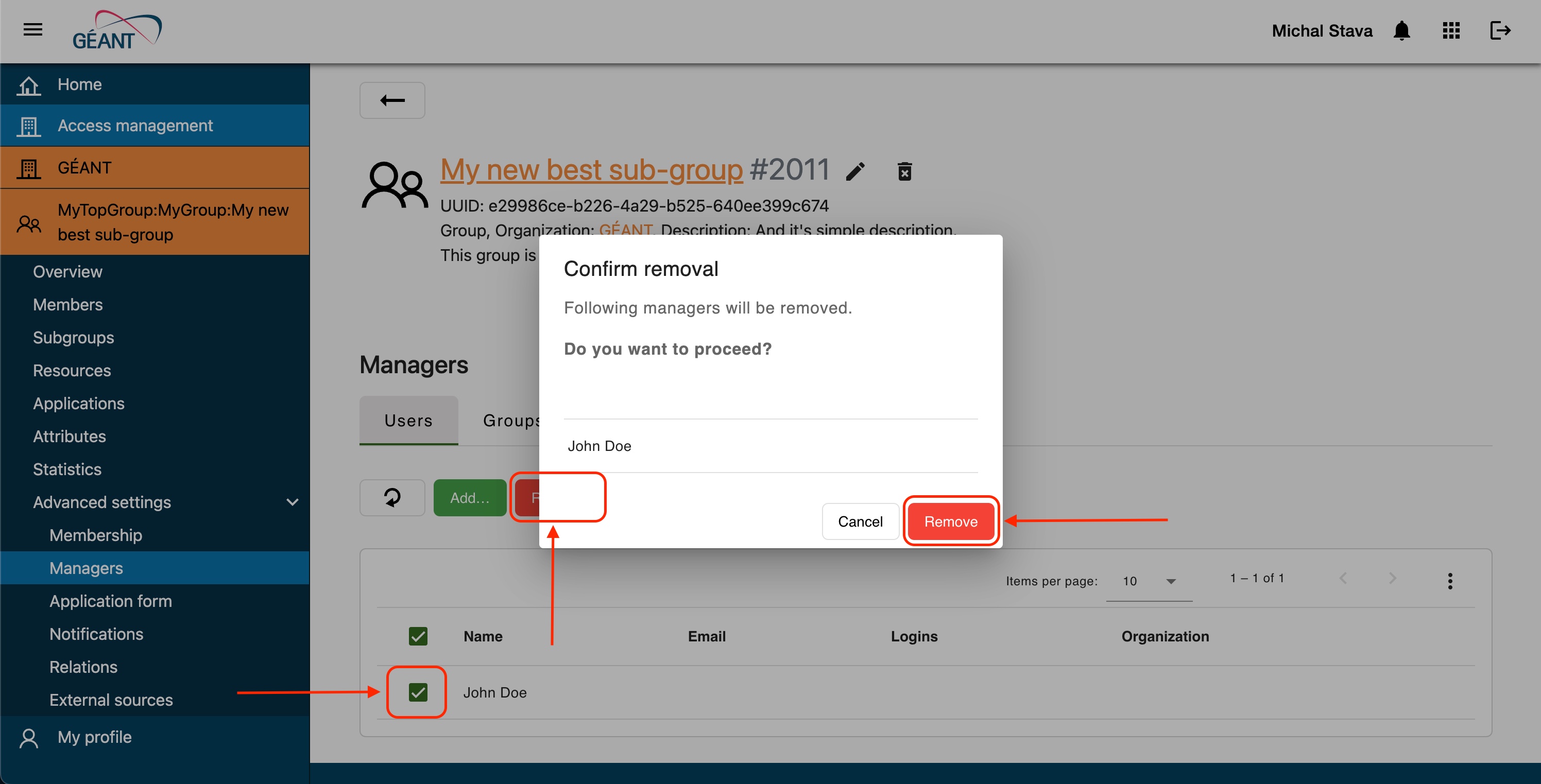Open the table three-dot options menu
The width and height of the screenshot is (1541, 784).
(1449, 581)
